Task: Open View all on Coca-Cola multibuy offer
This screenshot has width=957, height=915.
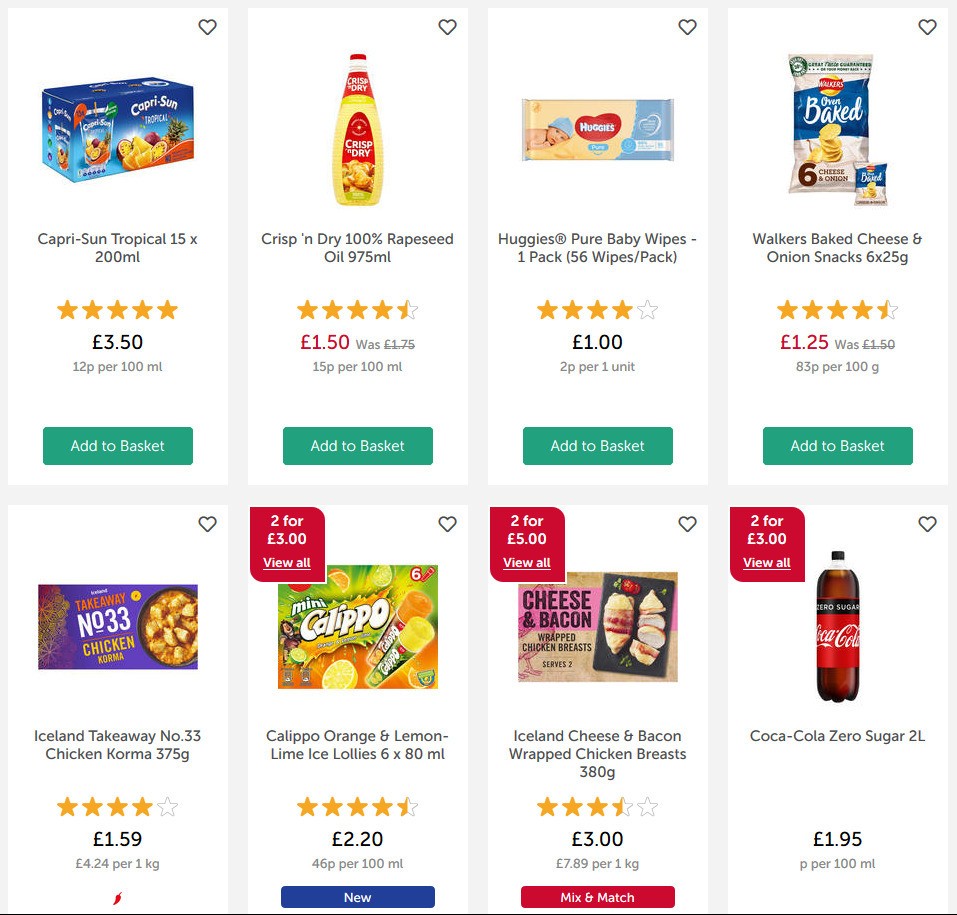Action: (766, 563)
